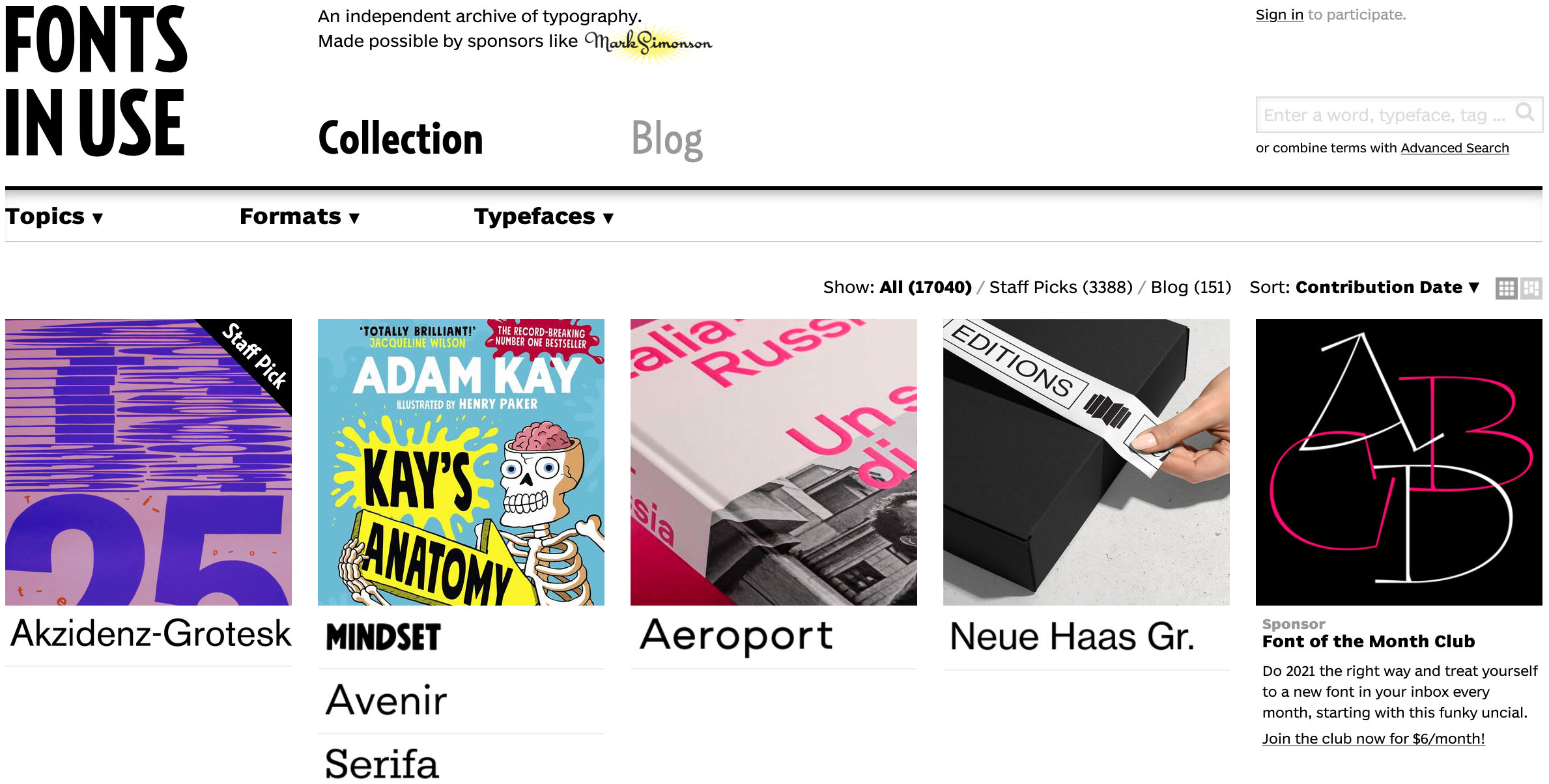
Task: Filter to Blog (151) posts
Action: coord(1191,287)
